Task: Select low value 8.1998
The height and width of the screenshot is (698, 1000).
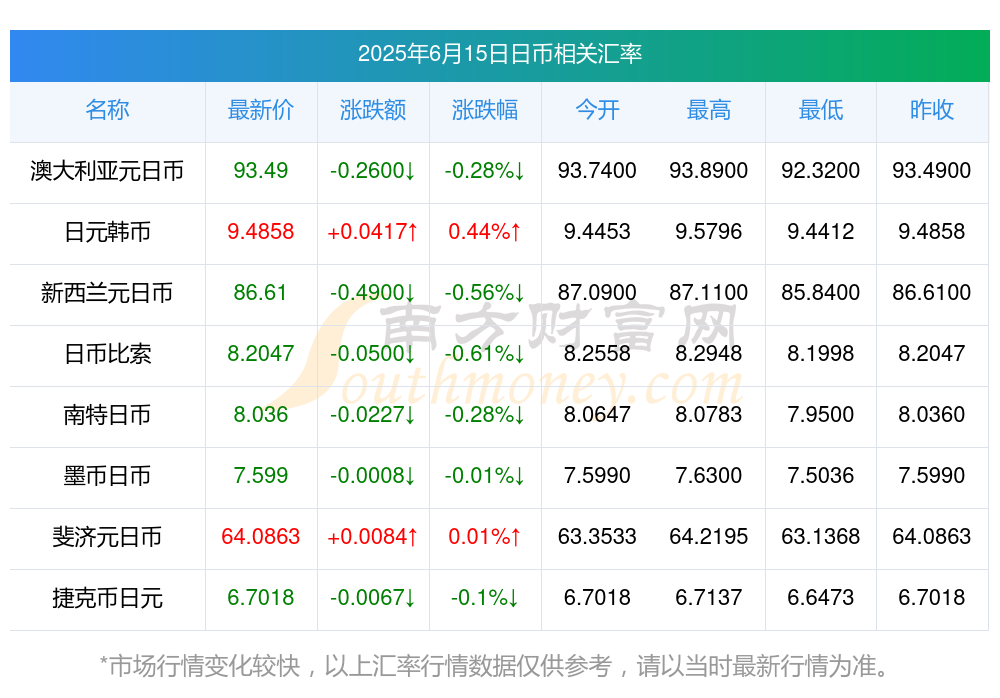Action: (x=821, y=353)
